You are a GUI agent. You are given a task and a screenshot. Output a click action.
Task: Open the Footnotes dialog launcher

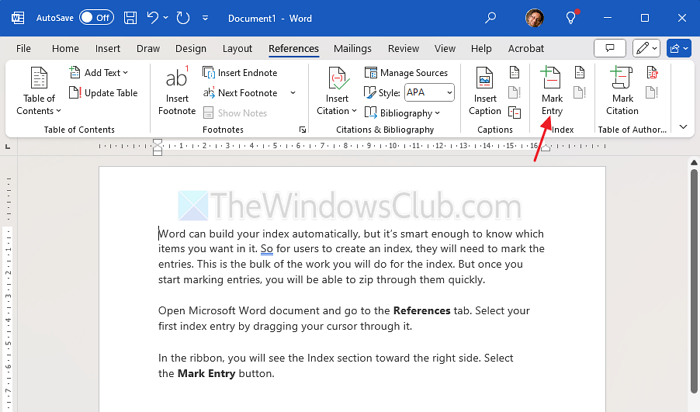[x=302, y=129]
